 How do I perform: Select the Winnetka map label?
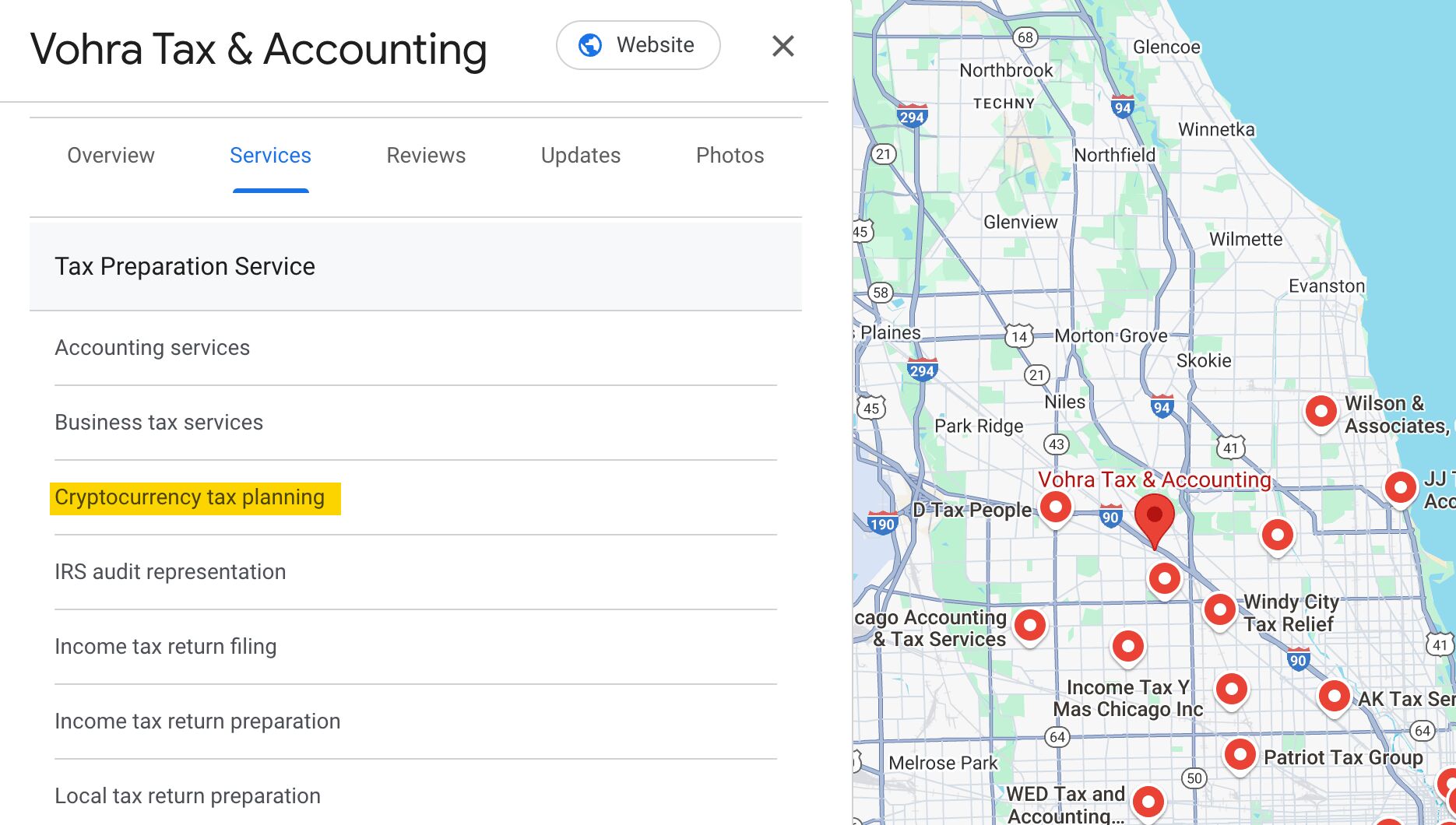(1216, 129)
